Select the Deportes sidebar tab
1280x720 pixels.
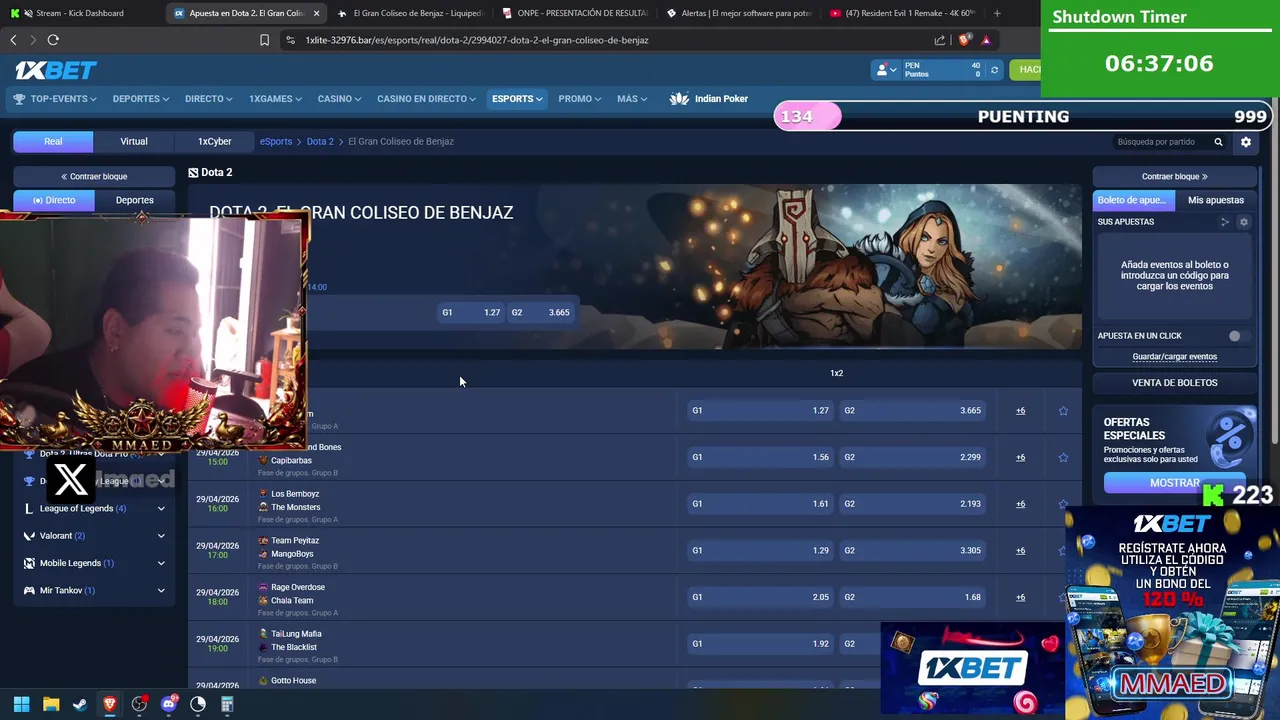tap(135, 200)
